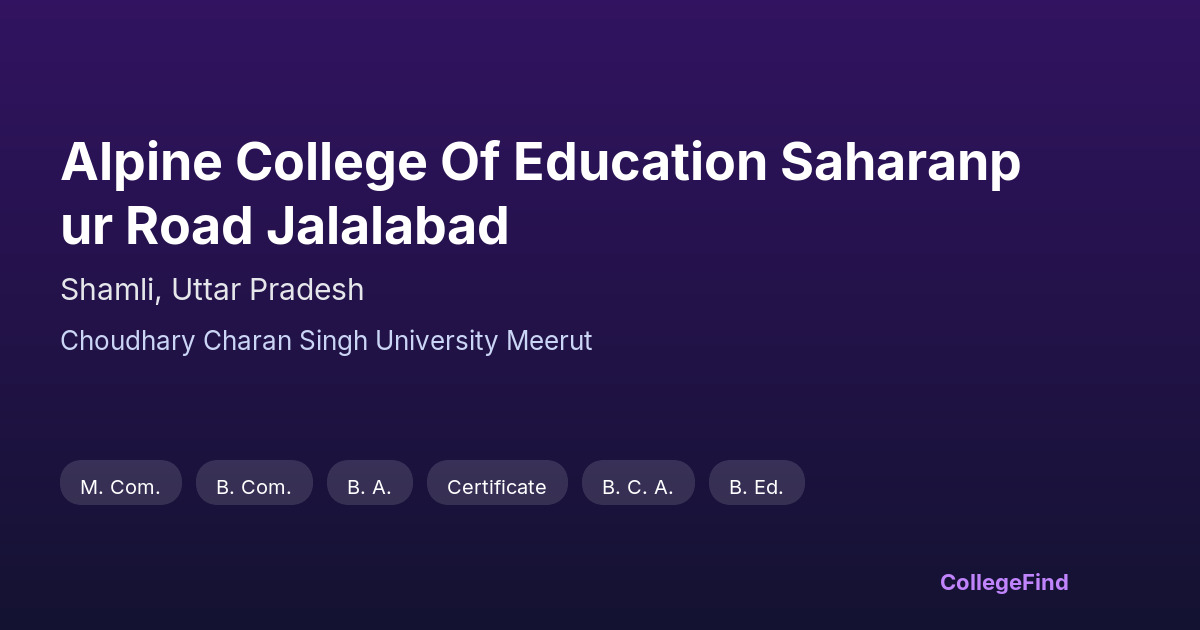The width and height of the screenshot is (1200, 630).
Task: Click the Uttar Pradesh state text
Action: (x=267, y=290)
